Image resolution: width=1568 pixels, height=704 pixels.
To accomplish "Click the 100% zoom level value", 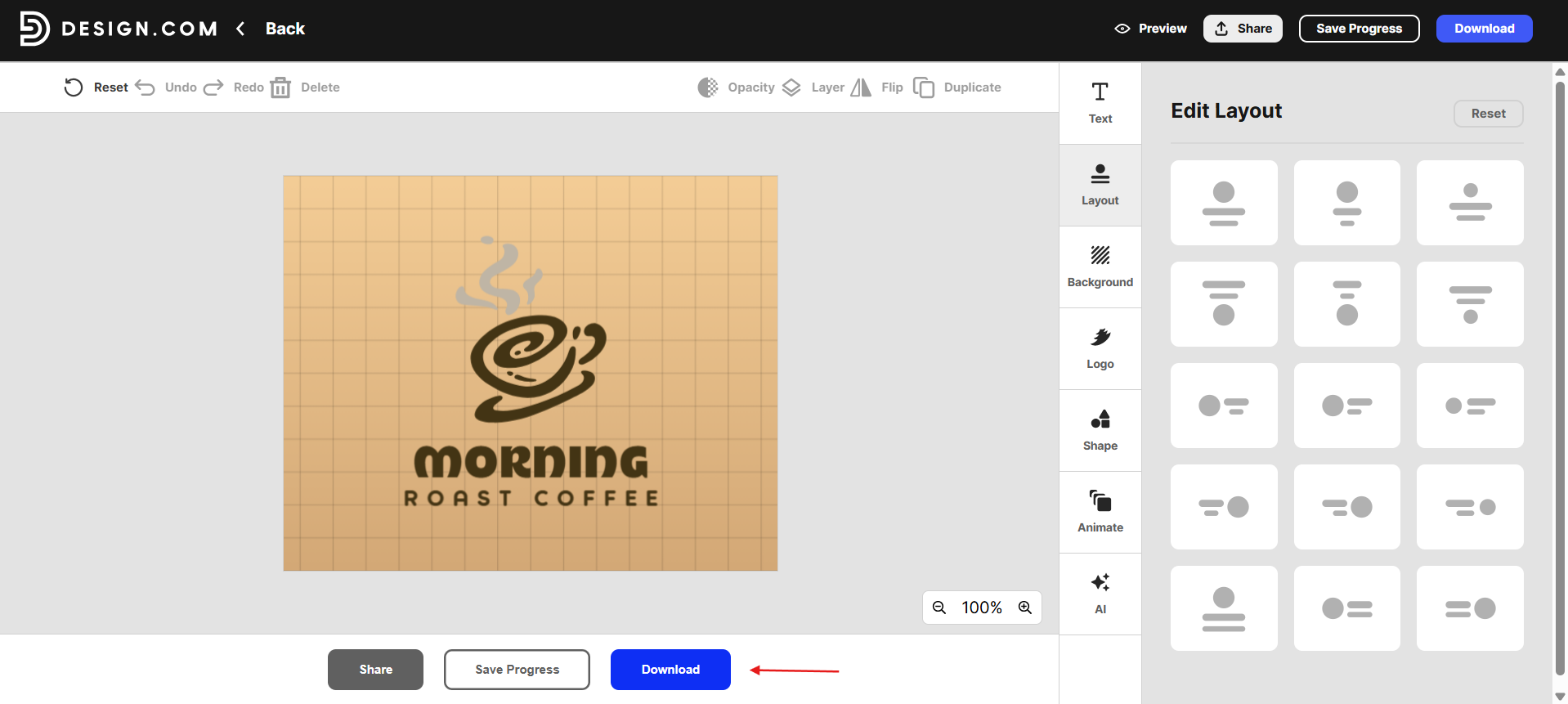I will 982,608.
